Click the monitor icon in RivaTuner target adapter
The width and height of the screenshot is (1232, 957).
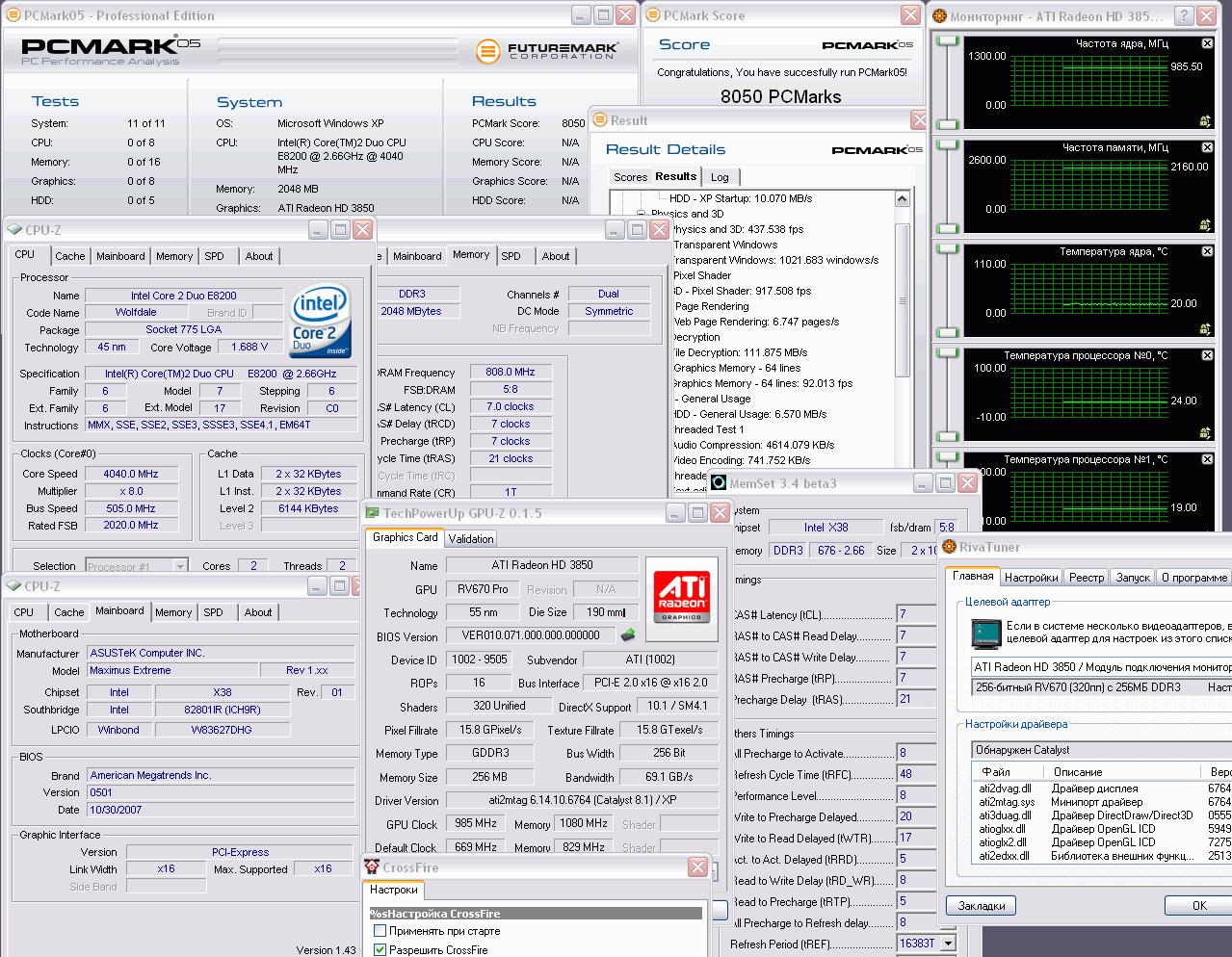click(x=985, y=634)
